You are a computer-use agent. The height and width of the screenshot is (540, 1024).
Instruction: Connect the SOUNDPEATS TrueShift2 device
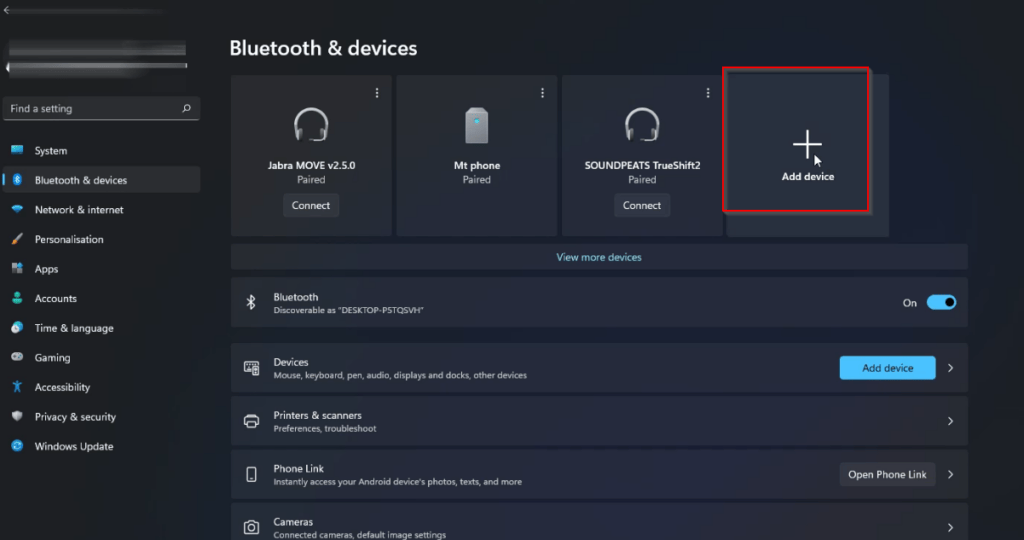click(642, 205)
